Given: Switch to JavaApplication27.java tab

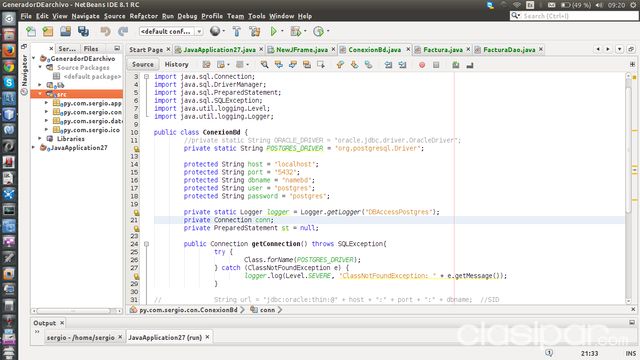Looking at the screenshot, I should point(219,49).
